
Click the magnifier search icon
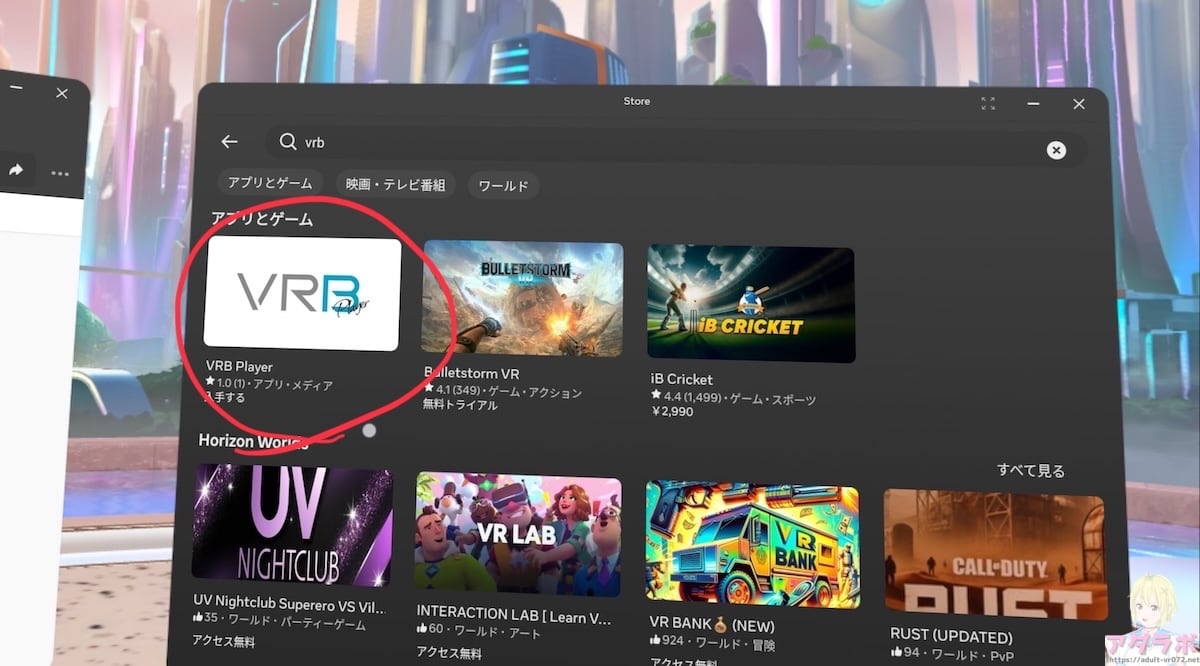(288, 142)
